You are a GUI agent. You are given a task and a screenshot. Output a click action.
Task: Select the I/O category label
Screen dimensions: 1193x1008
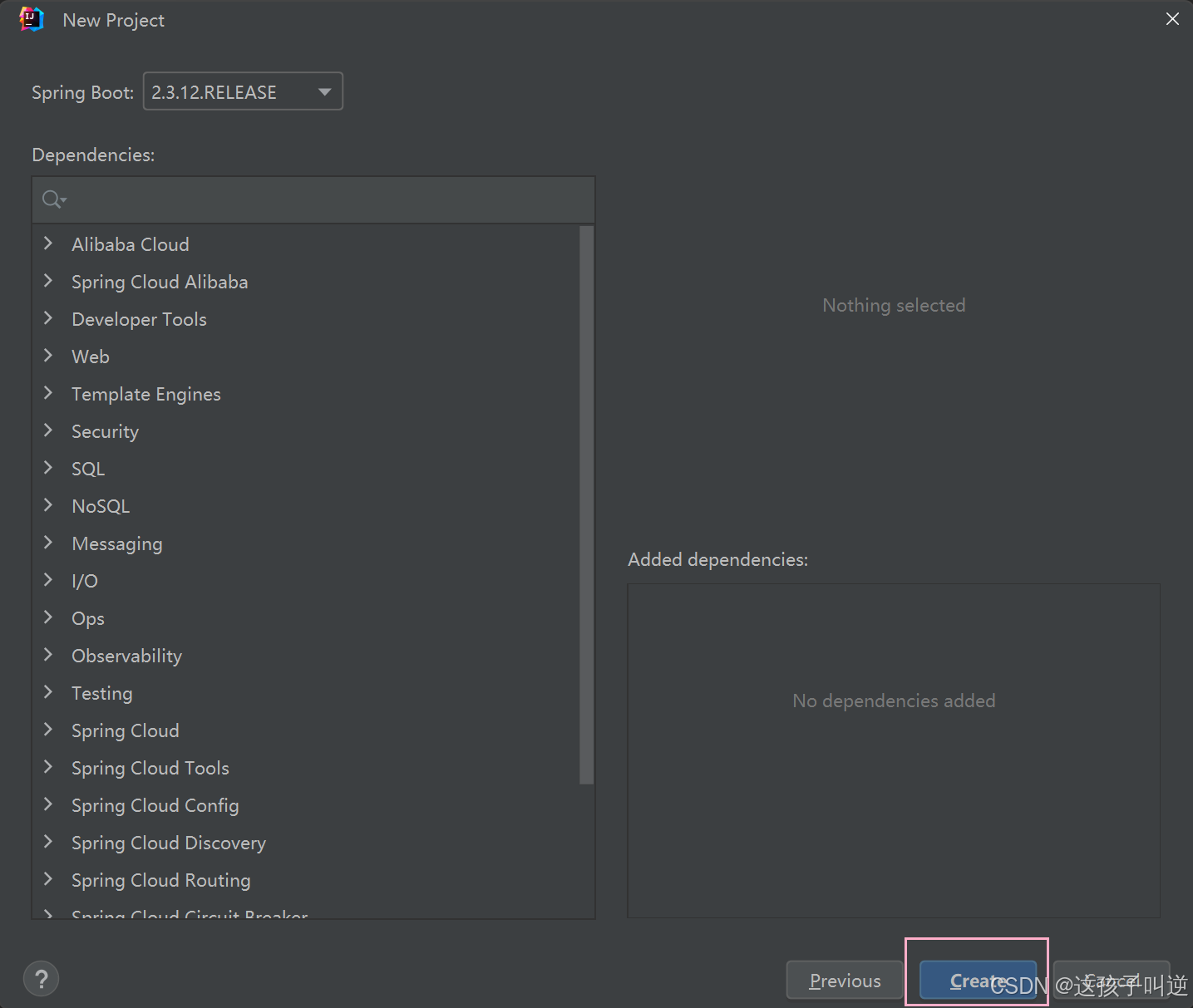85,581
